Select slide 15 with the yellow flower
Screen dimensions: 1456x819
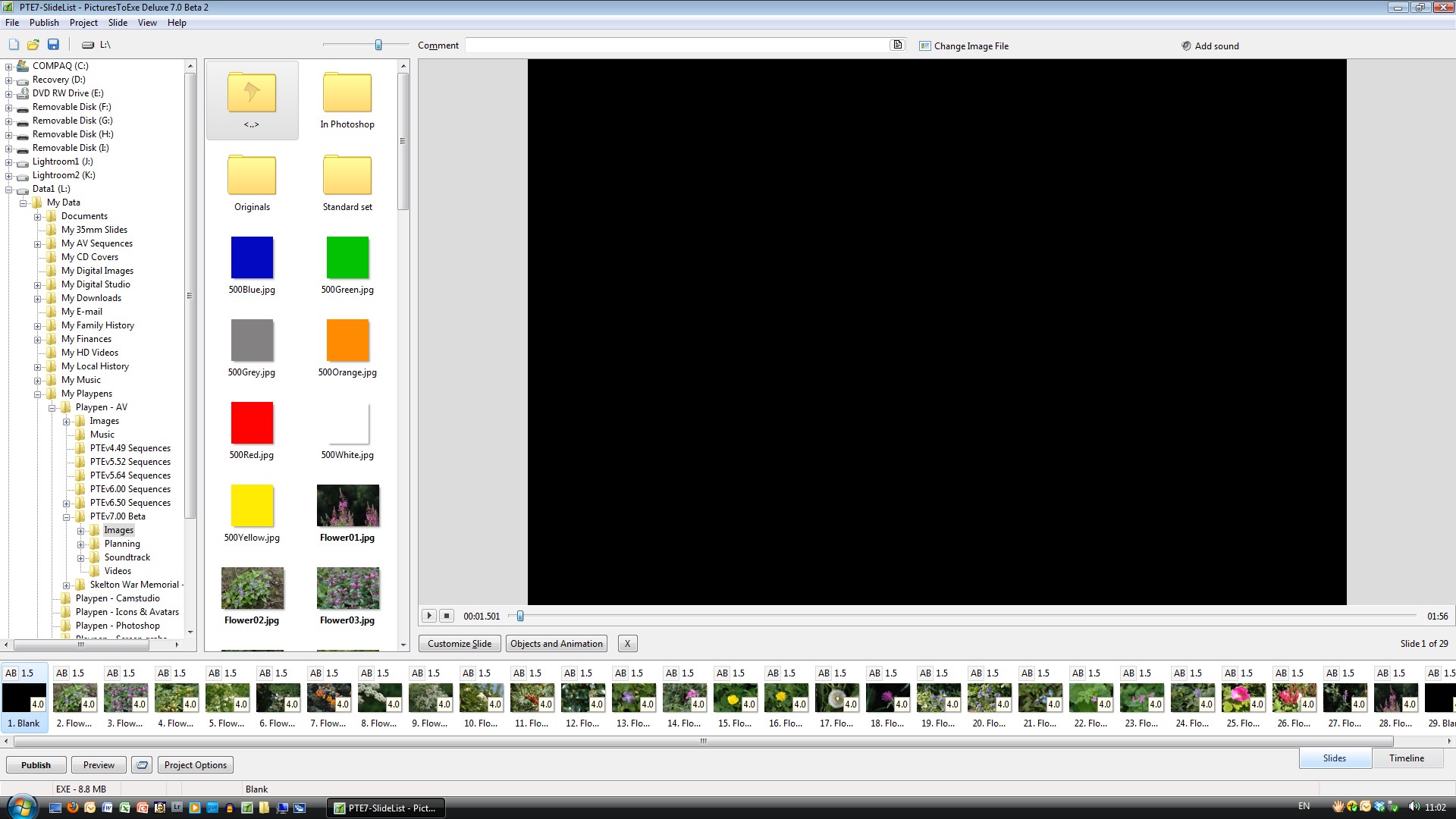click(736, 697)
